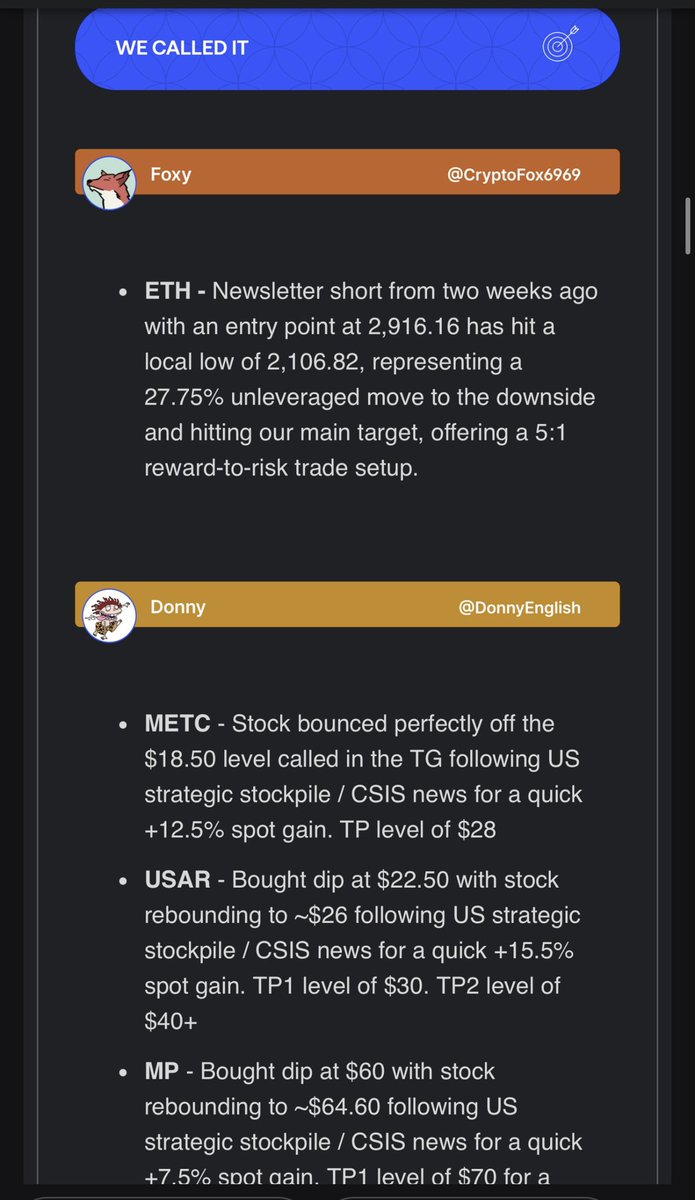Viewport: 695px width, 1200px height.
Task: Open the @DonnyEnglish handle link
Action: [x=519, y=607]
